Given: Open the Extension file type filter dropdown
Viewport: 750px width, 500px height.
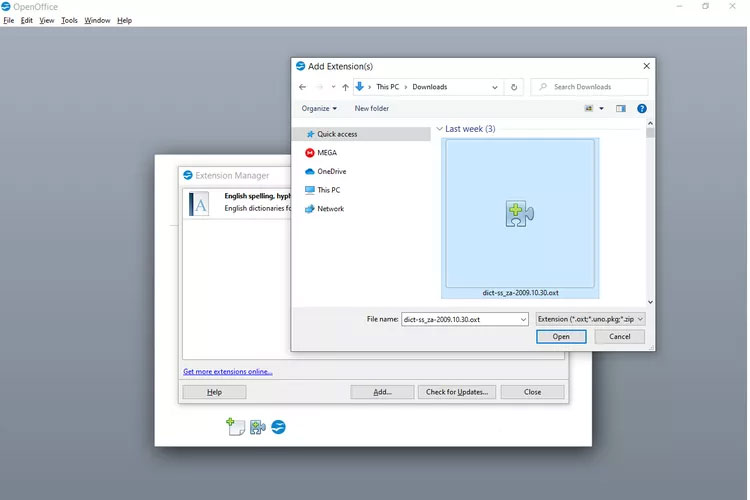Looking at the screenshot, I should coord(590,319).
